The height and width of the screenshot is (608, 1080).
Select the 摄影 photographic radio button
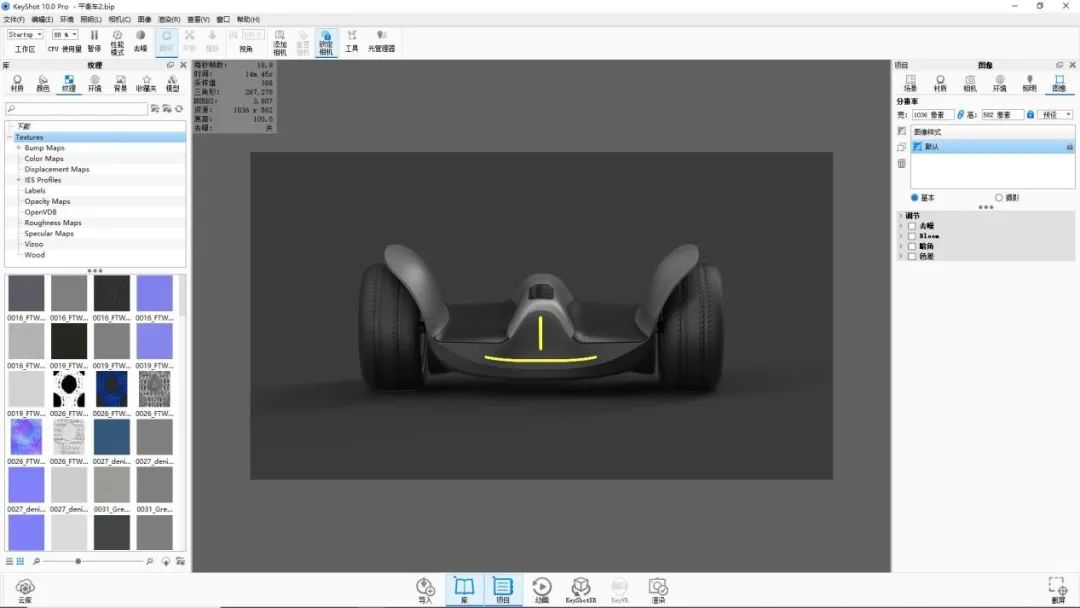[x=999, y=198]
